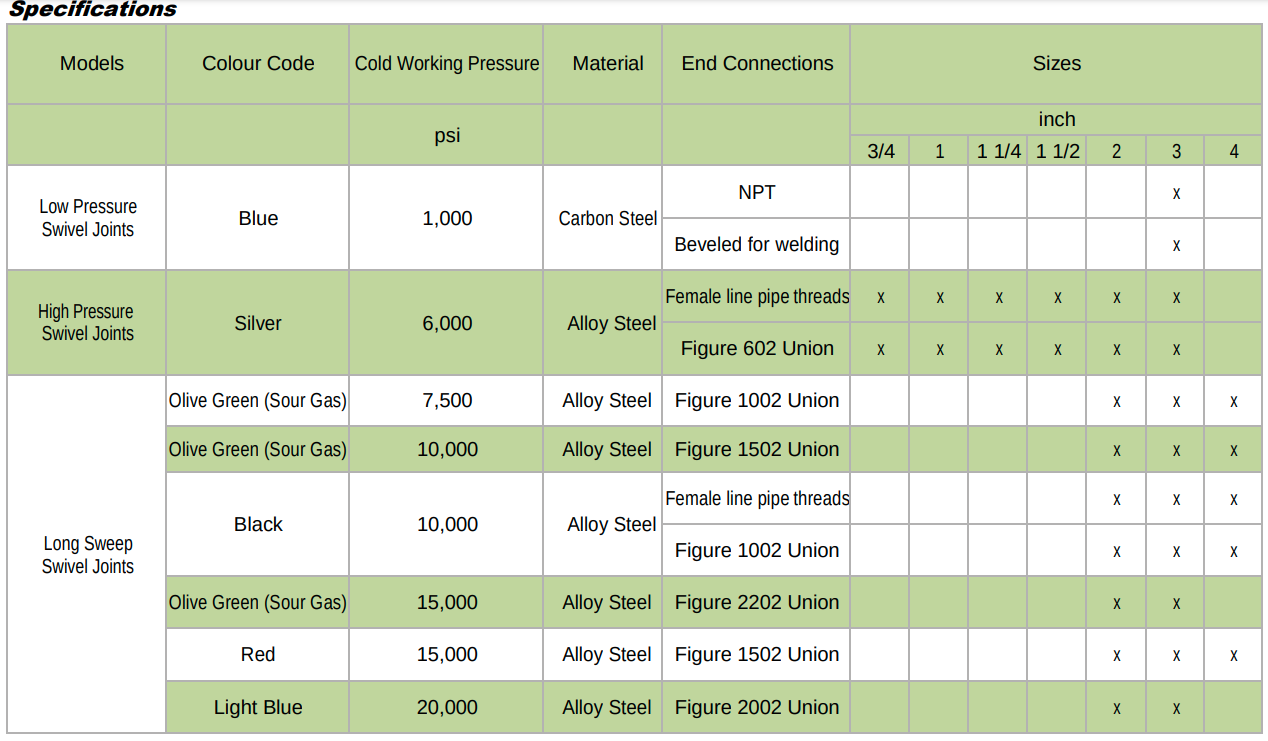Select Long Sweep Swivel Joints cell
The image size is (1268, 741).
[88, 555]
